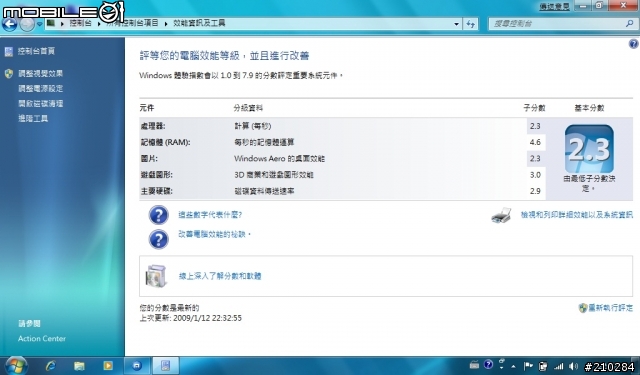Click the 子分數 column header
Viewport: 640px width, 375px height.
(x=534, y=108)
